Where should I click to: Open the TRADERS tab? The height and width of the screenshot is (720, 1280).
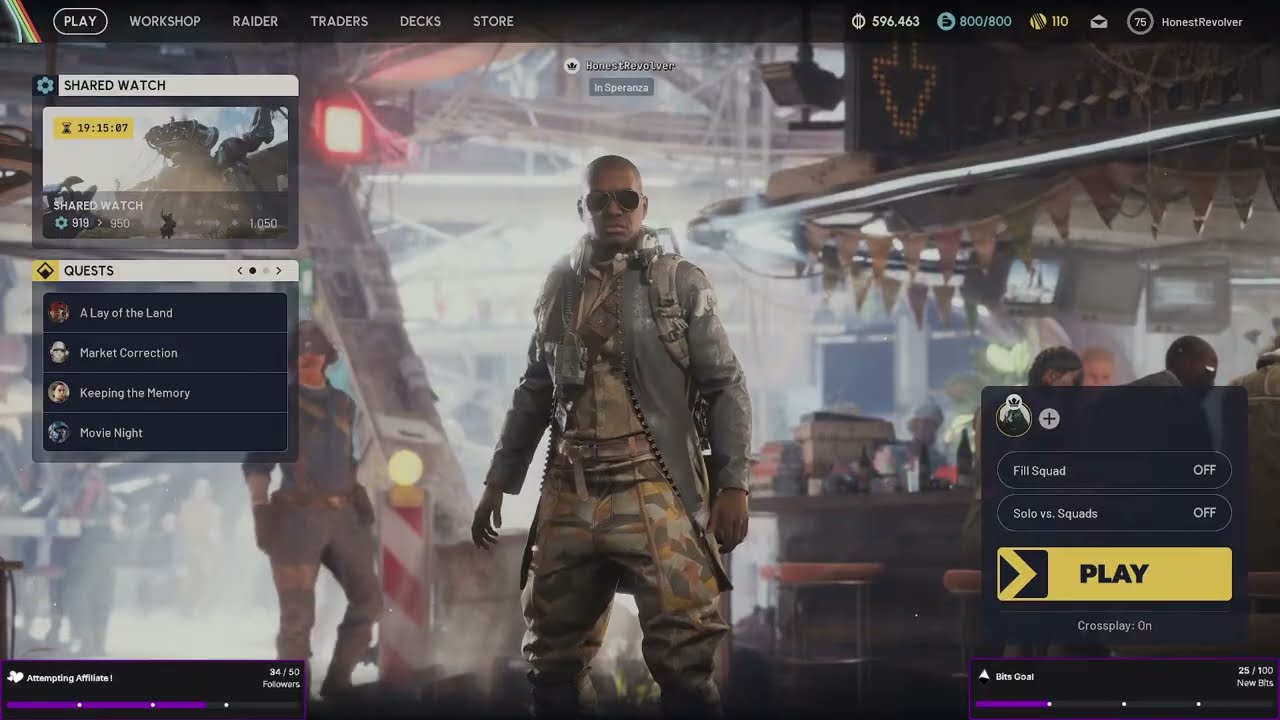point(339,21)
